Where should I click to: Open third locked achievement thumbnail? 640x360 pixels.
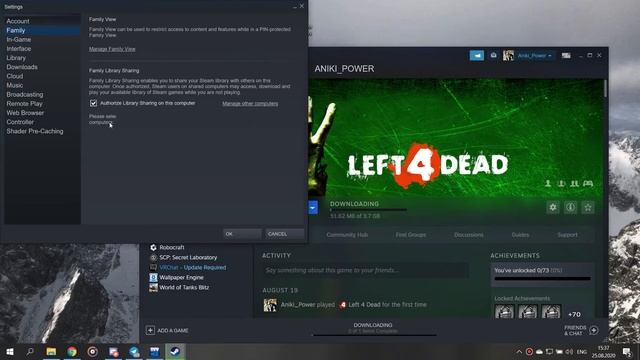tap(551, 312)
